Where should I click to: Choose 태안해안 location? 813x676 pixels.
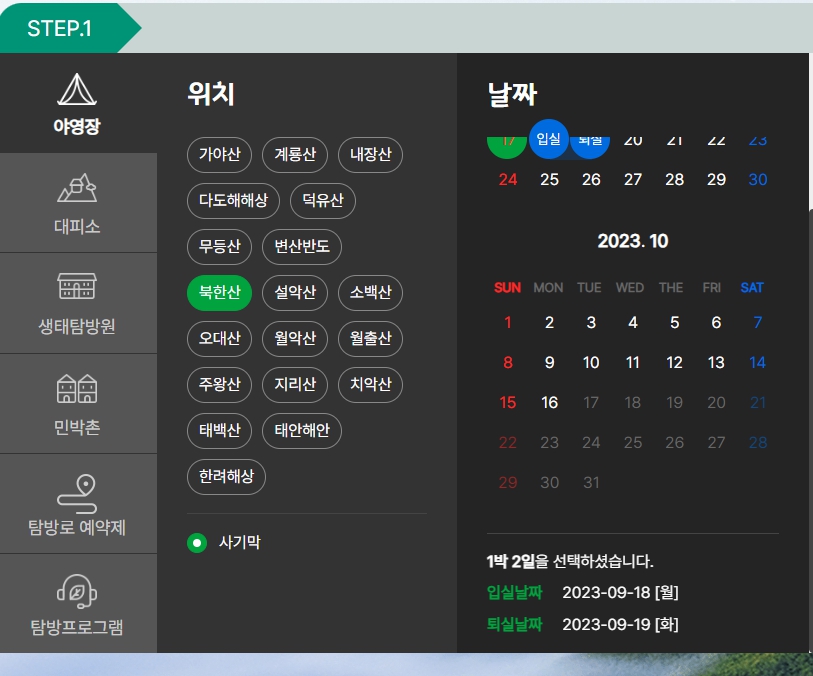(302, 431)
